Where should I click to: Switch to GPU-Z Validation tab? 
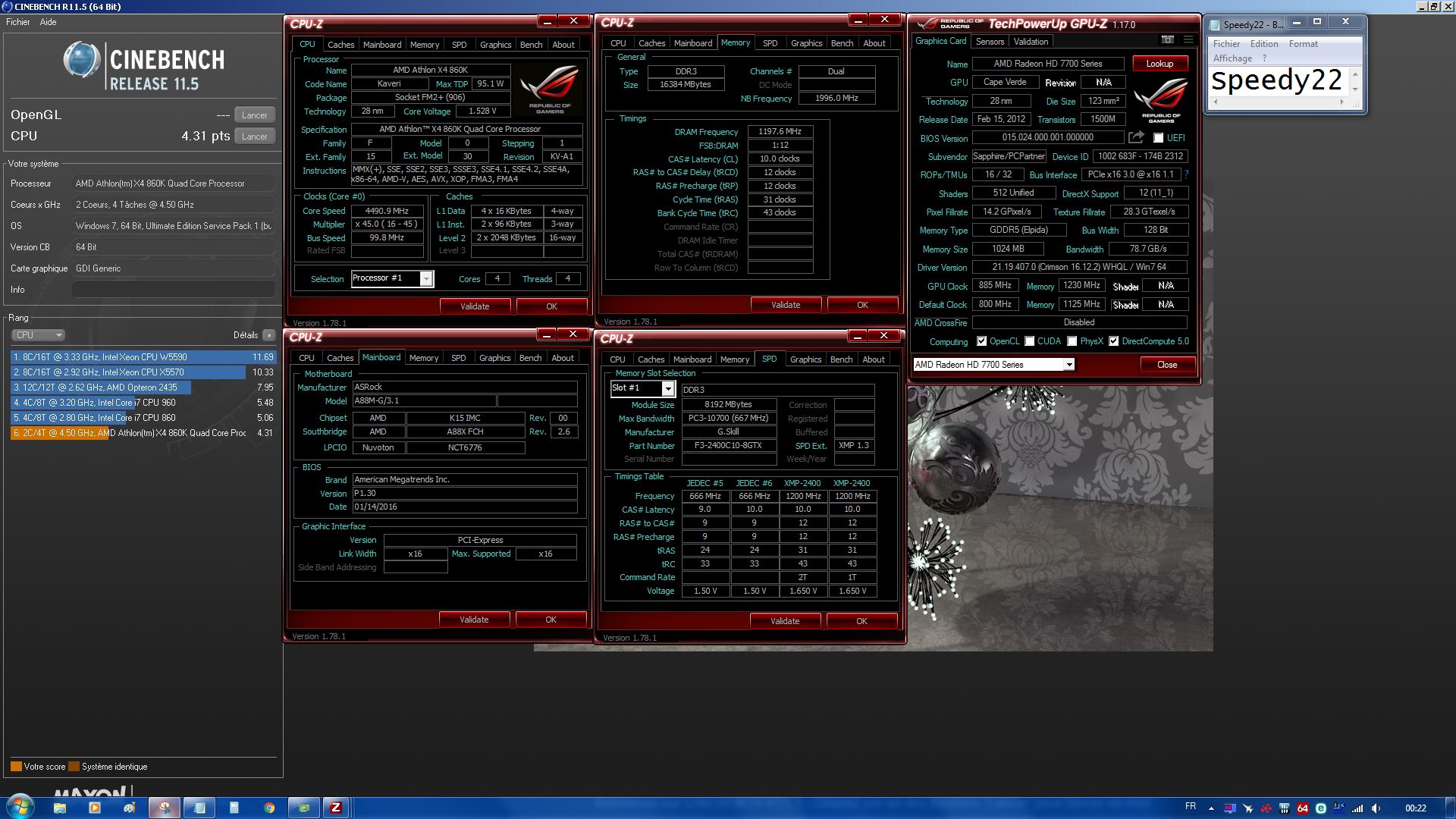[x=1031, y=42]
